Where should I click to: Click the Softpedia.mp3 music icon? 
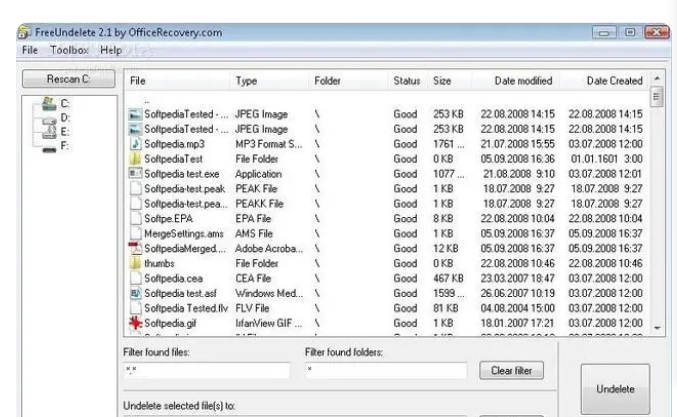(135, 144)
